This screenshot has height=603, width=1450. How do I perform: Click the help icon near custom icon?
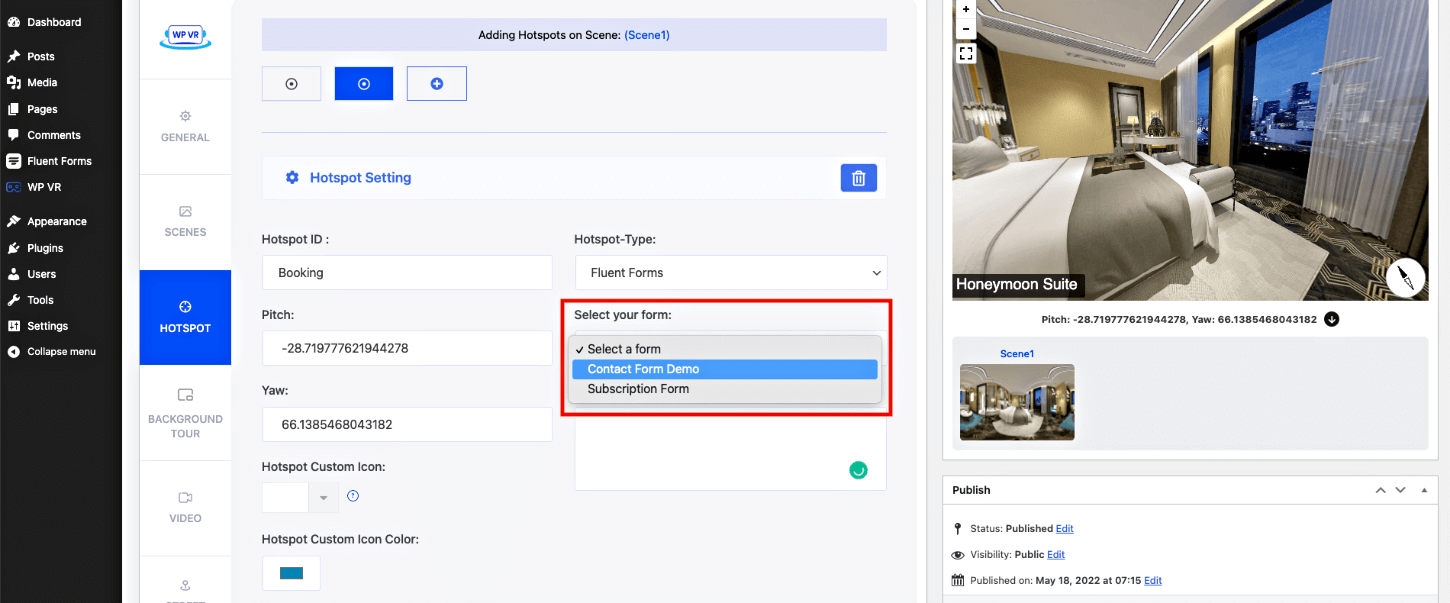pos(352,496)
